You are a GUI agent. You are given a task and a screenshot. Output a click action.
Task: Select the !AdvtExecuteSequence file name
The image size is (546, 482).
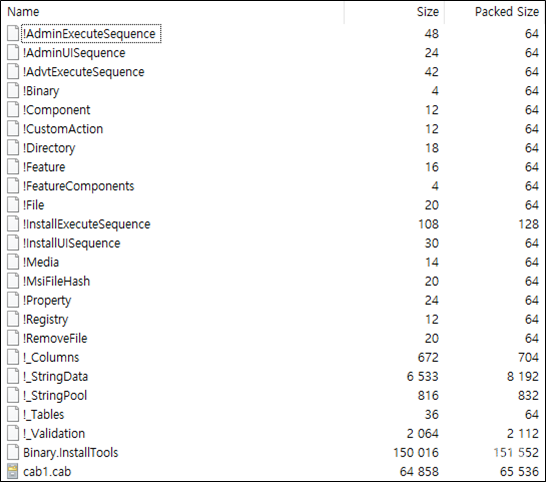[x=84, y=72]
